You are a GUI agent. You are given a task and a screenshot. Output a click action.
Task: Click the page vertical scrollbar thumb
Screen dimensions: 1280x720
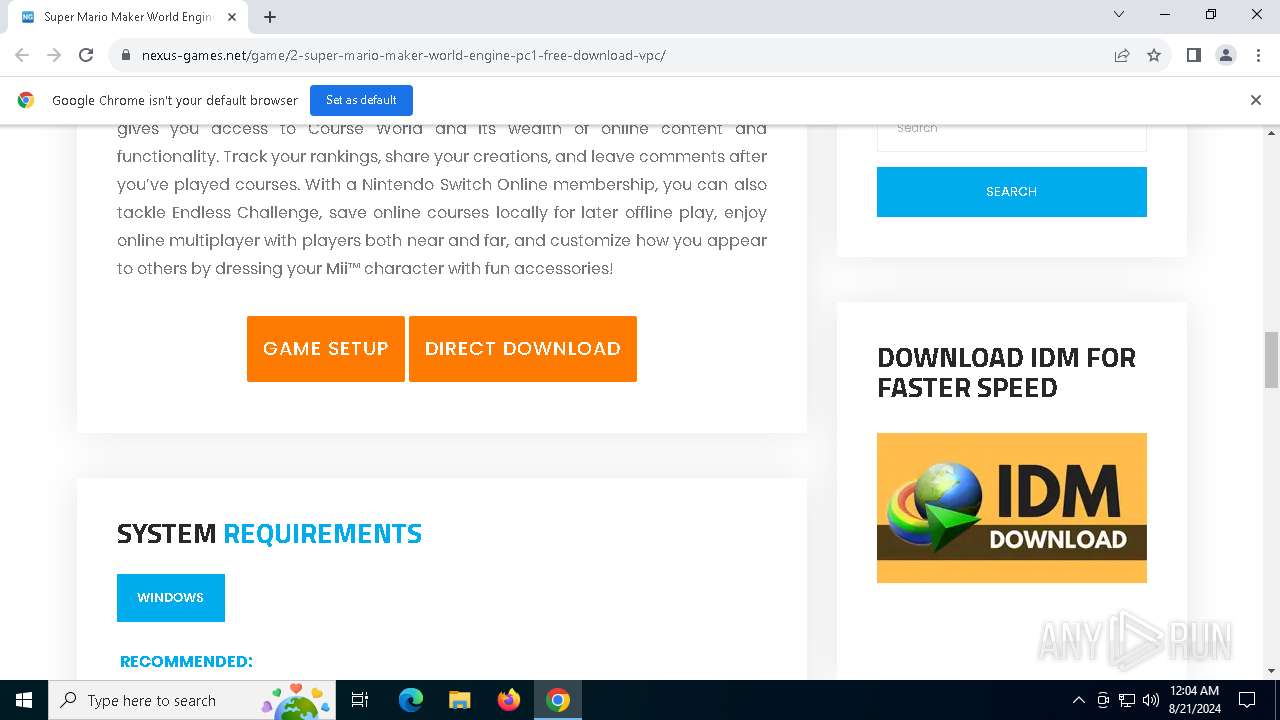click(x=1272, y=360)
